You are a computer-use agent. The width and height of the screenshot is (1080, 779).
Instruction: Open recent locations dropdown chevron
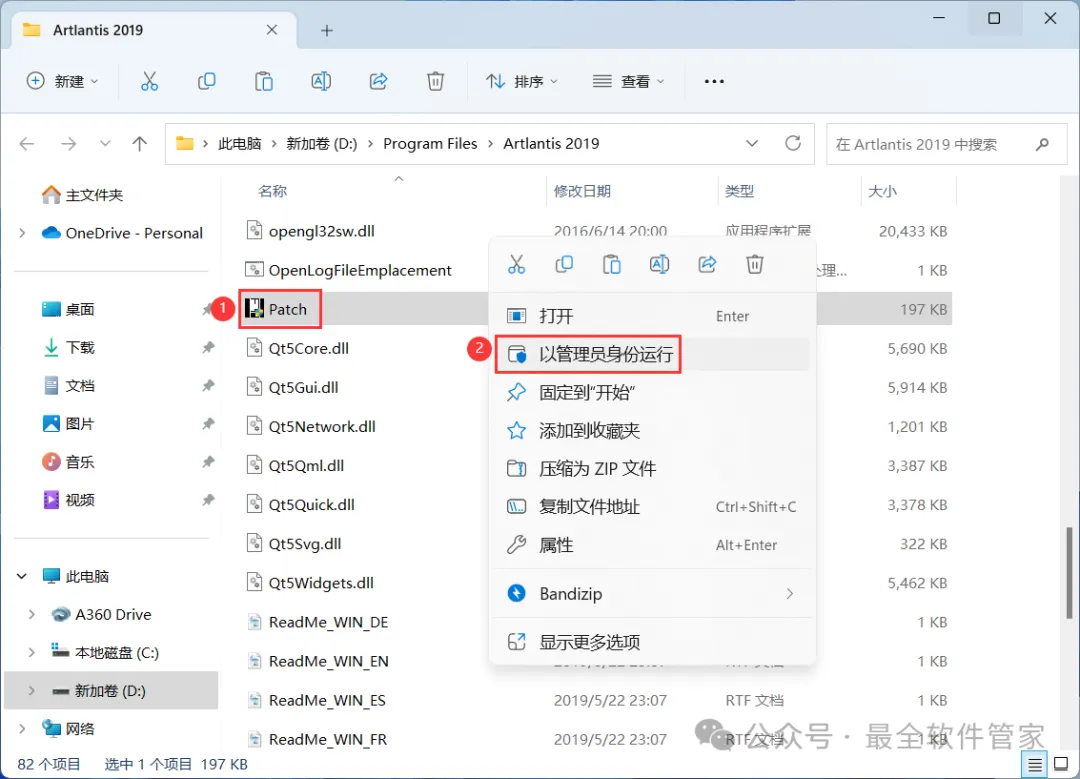pyautogui.click(x=105, y=144)
